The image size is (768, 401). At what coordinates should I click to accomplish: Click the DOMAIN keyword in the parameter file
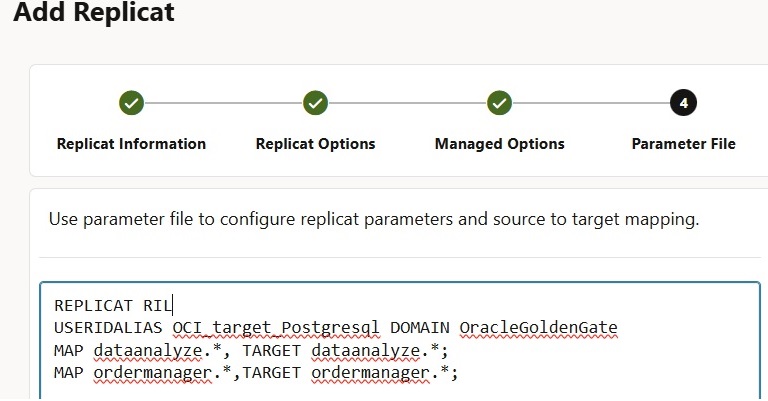pos(420,328)
